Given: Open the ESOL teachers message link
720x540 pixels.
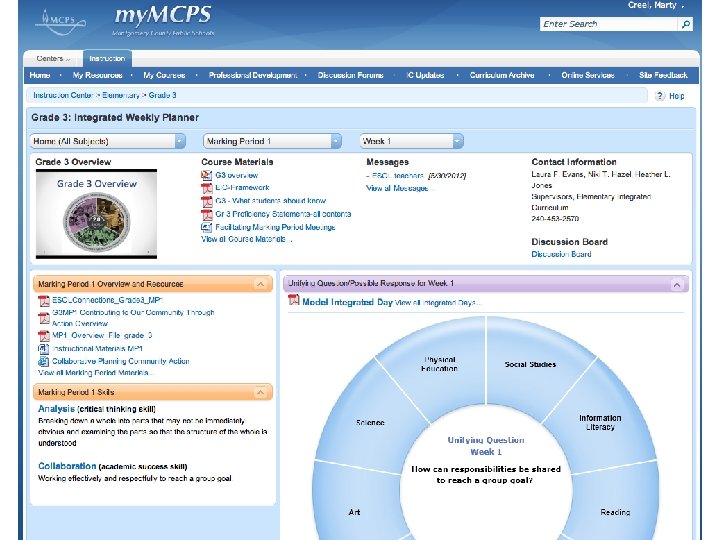Looking at the screenshot, I should click(x=398, y=175).
